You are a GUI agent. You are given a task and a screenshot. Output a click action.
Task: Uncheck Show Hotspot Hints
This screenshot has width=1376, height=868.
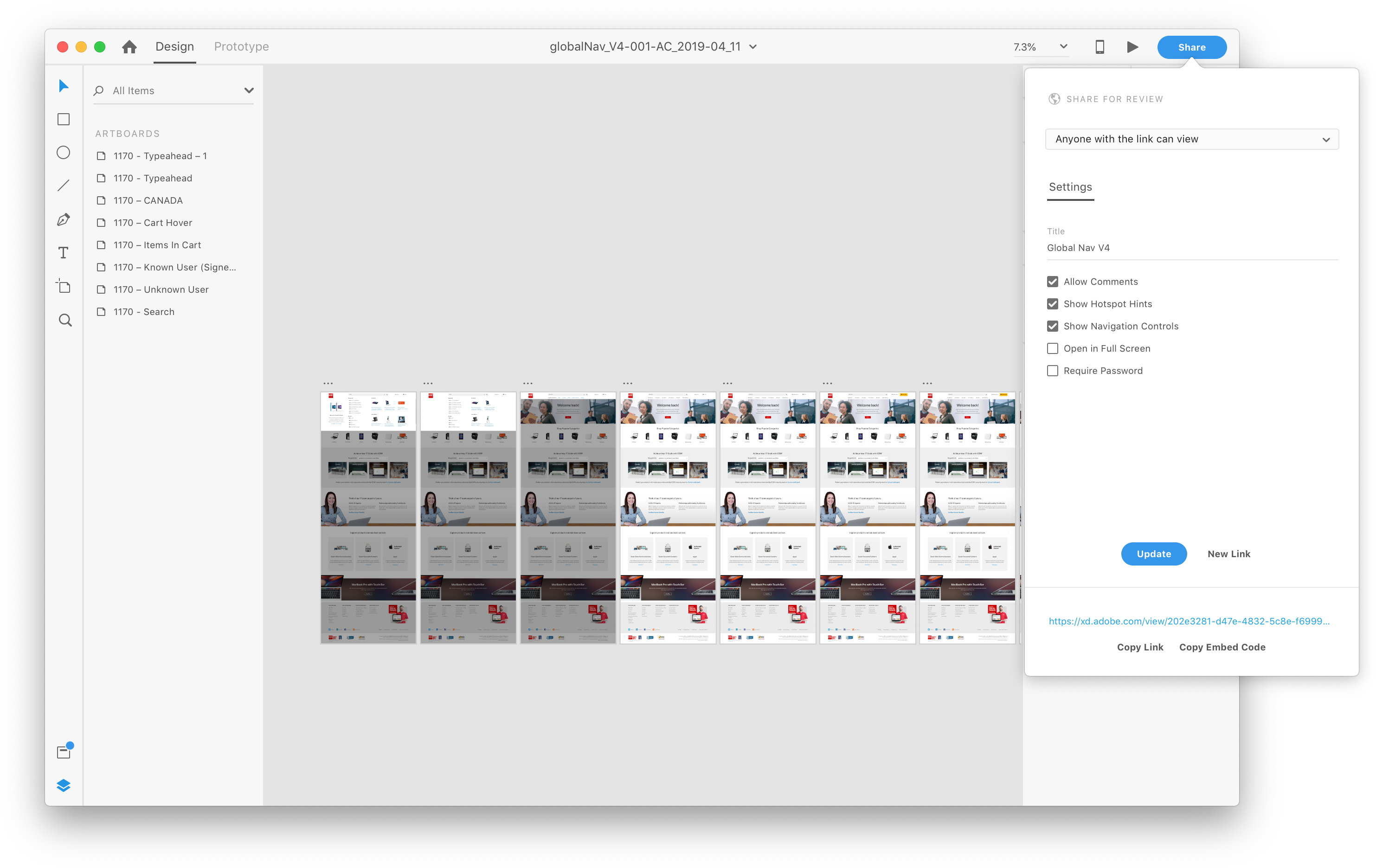(1053, 304)
